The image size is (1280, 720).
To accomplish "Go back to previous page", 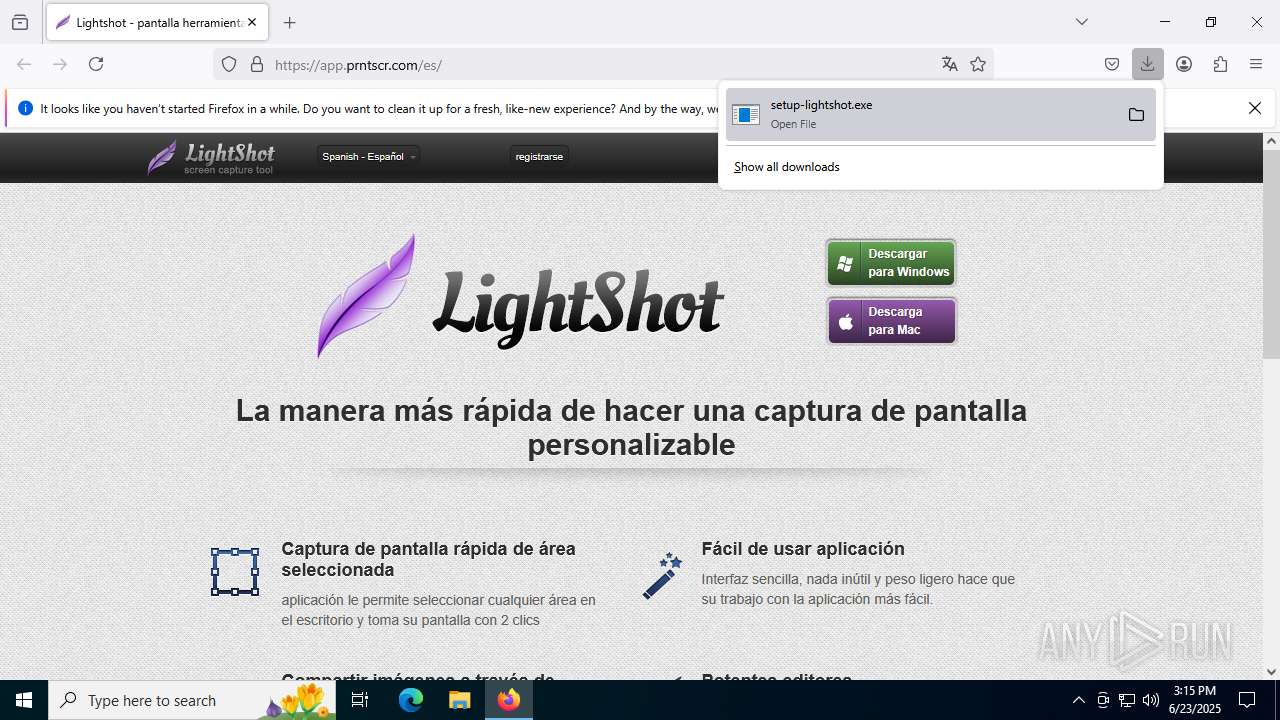I will tap(24, 64).
